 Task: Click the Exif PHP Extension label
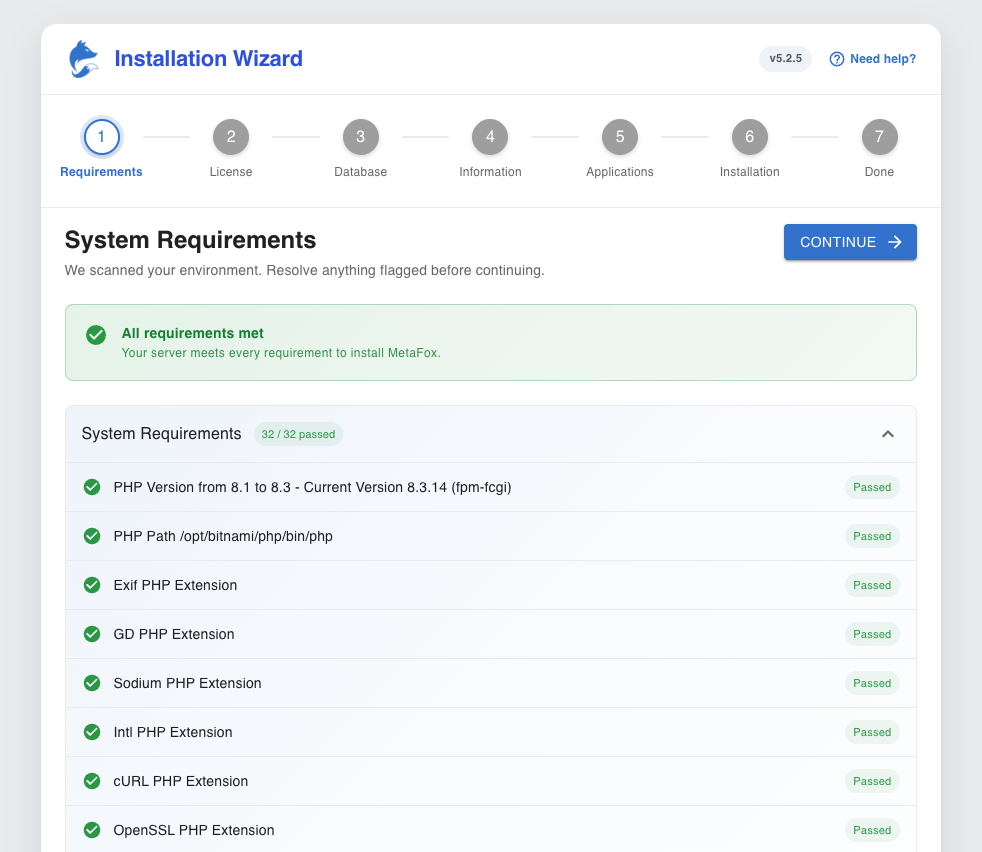pos(175,584)
